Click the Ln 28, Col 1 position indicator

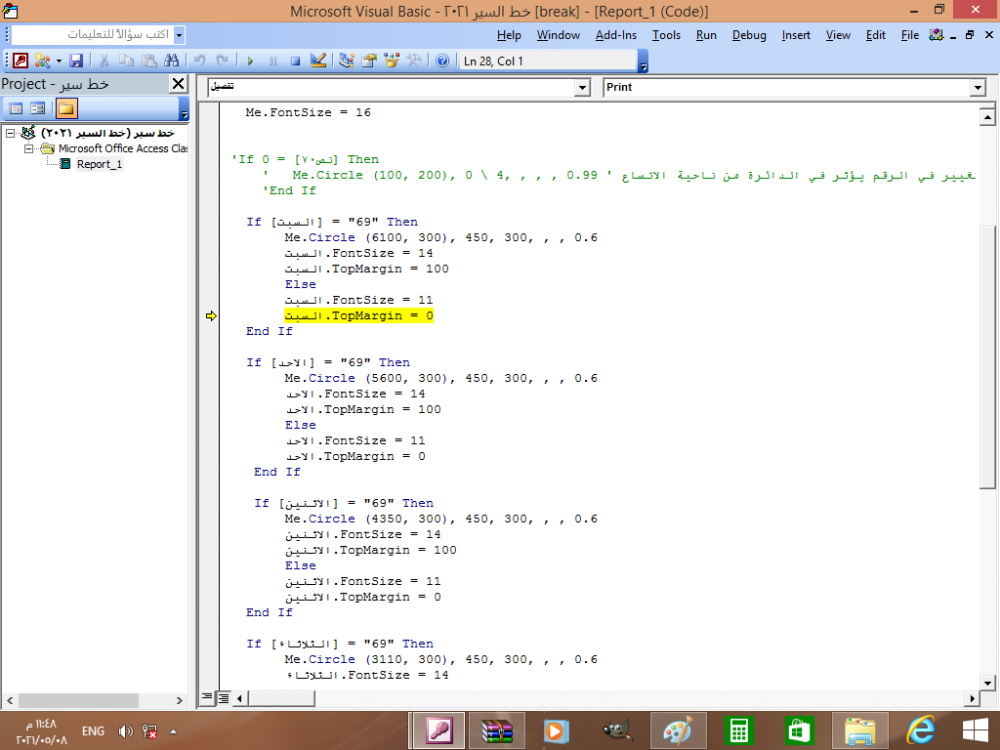(547, 61)
